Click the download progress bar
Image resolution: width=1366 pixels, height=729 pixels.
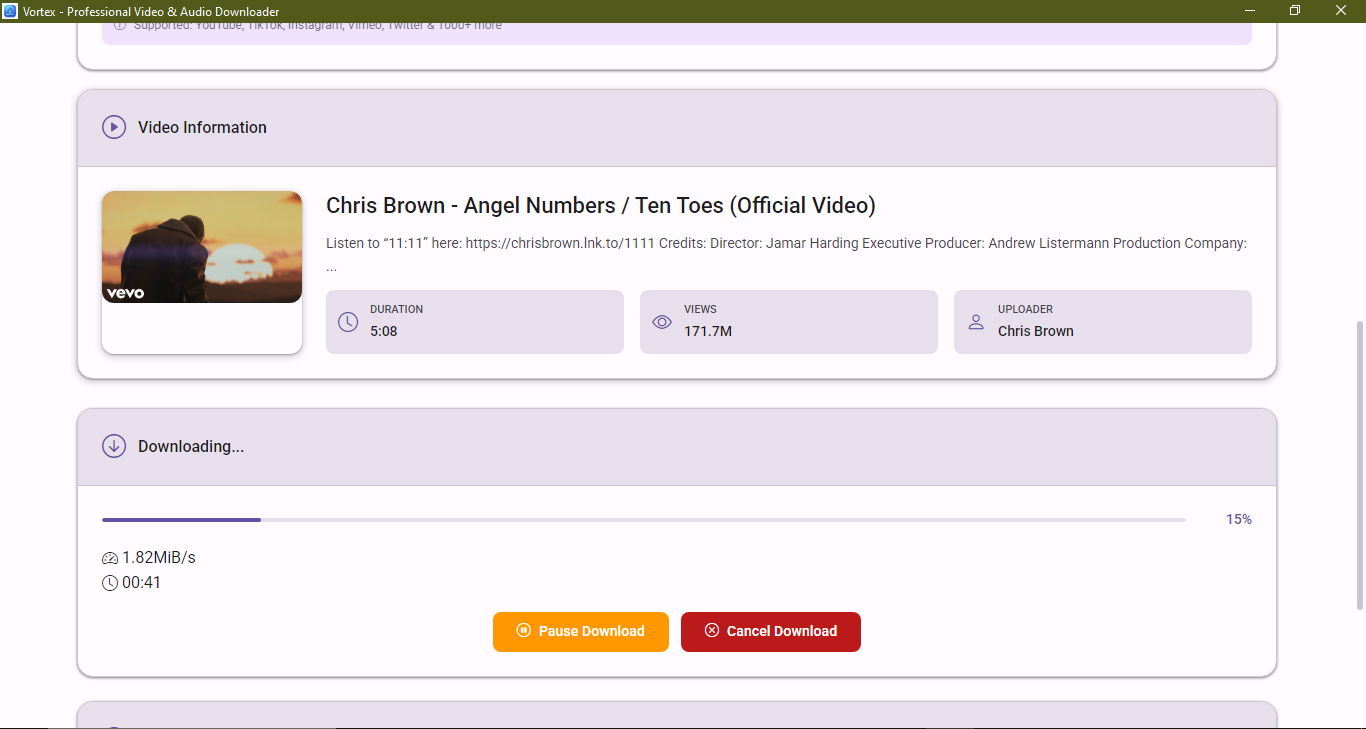(643, 520)
